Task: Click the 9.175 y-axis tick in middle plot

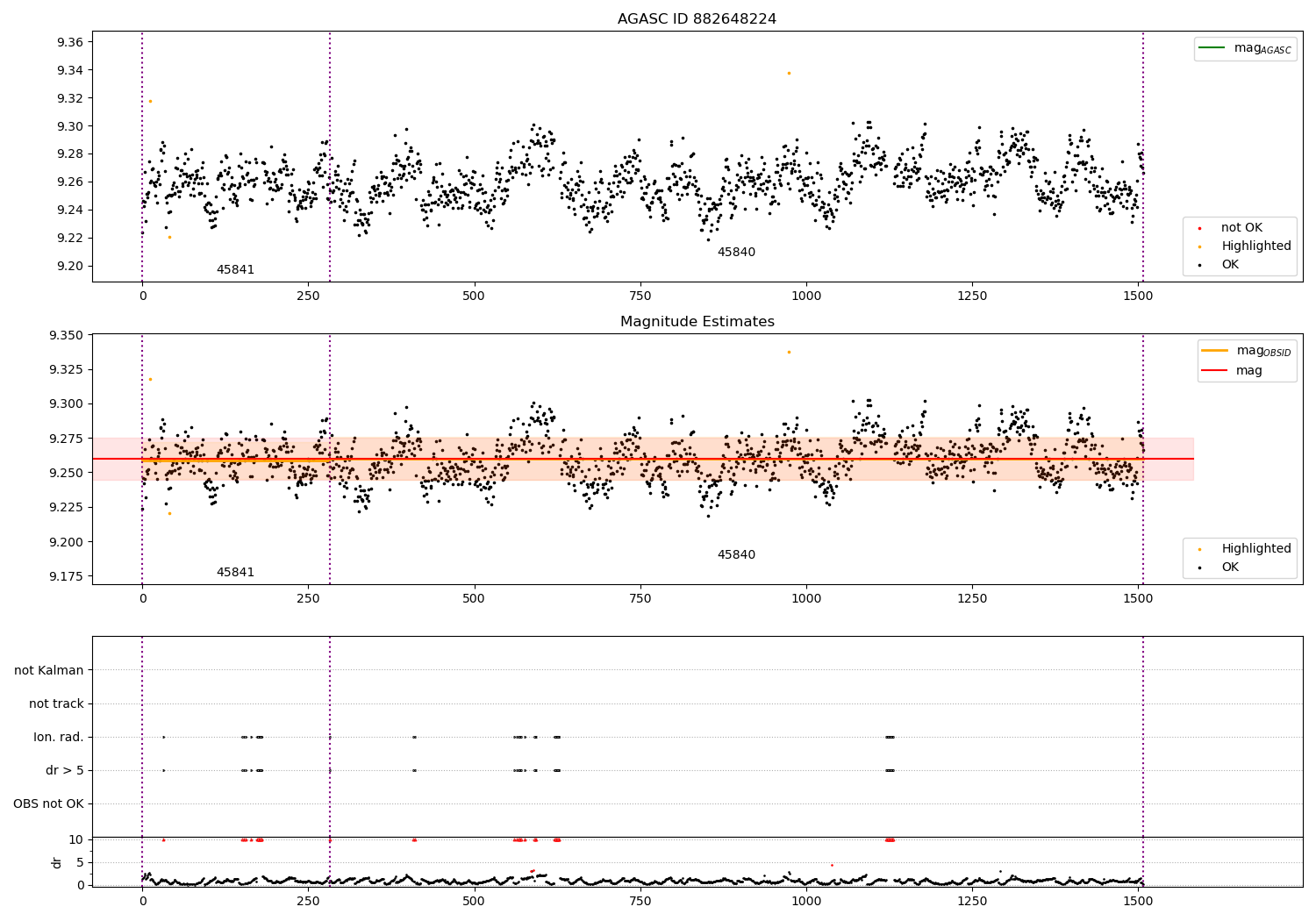Action: coord(64,577)
